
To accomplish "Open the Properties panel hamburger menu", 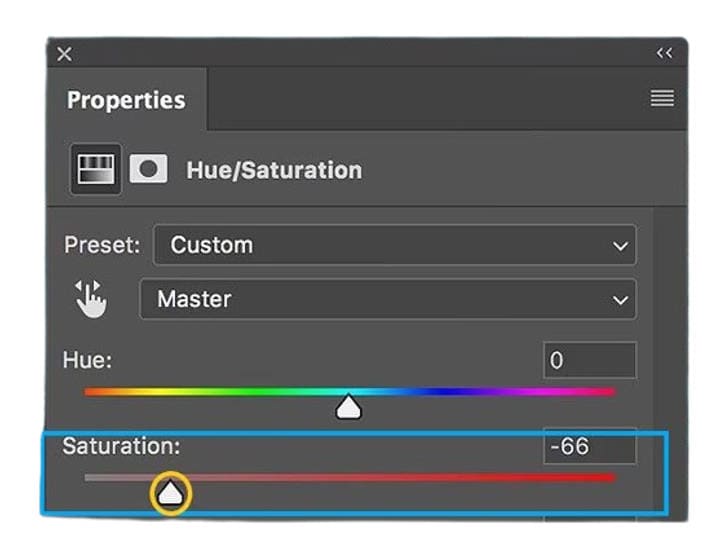I will coord(662,98).
